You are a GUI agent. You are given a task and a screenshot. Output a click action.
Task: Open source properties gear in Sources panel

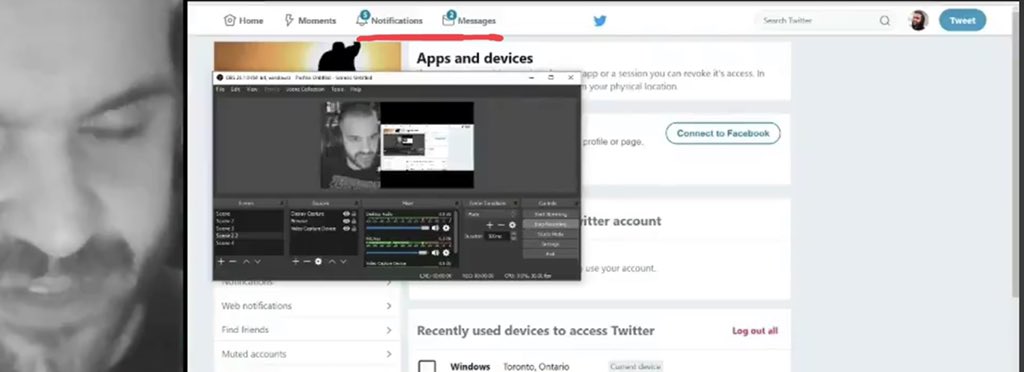pyautogui.click(x=319, y=262)
